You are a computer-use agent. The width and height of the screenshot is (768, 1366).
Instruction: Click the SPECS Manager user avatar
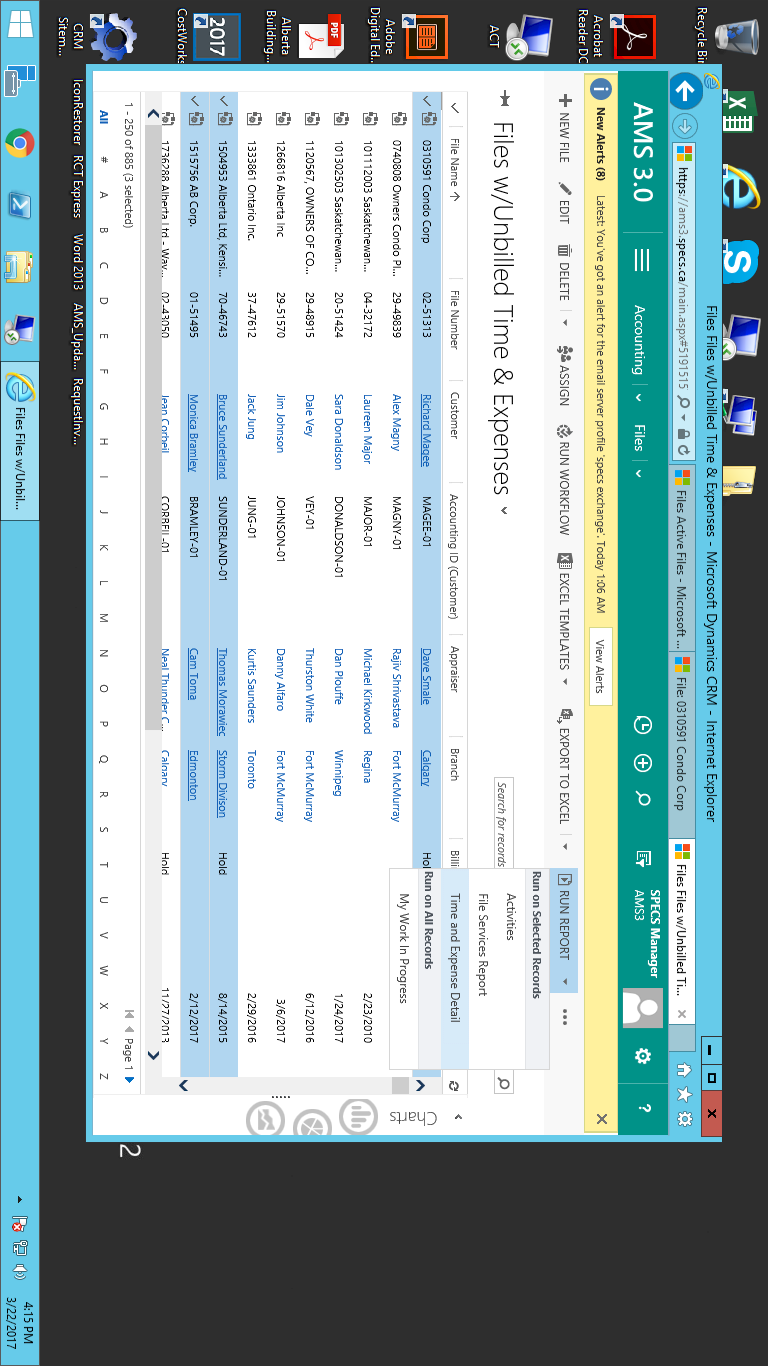tap(643, 1008)
